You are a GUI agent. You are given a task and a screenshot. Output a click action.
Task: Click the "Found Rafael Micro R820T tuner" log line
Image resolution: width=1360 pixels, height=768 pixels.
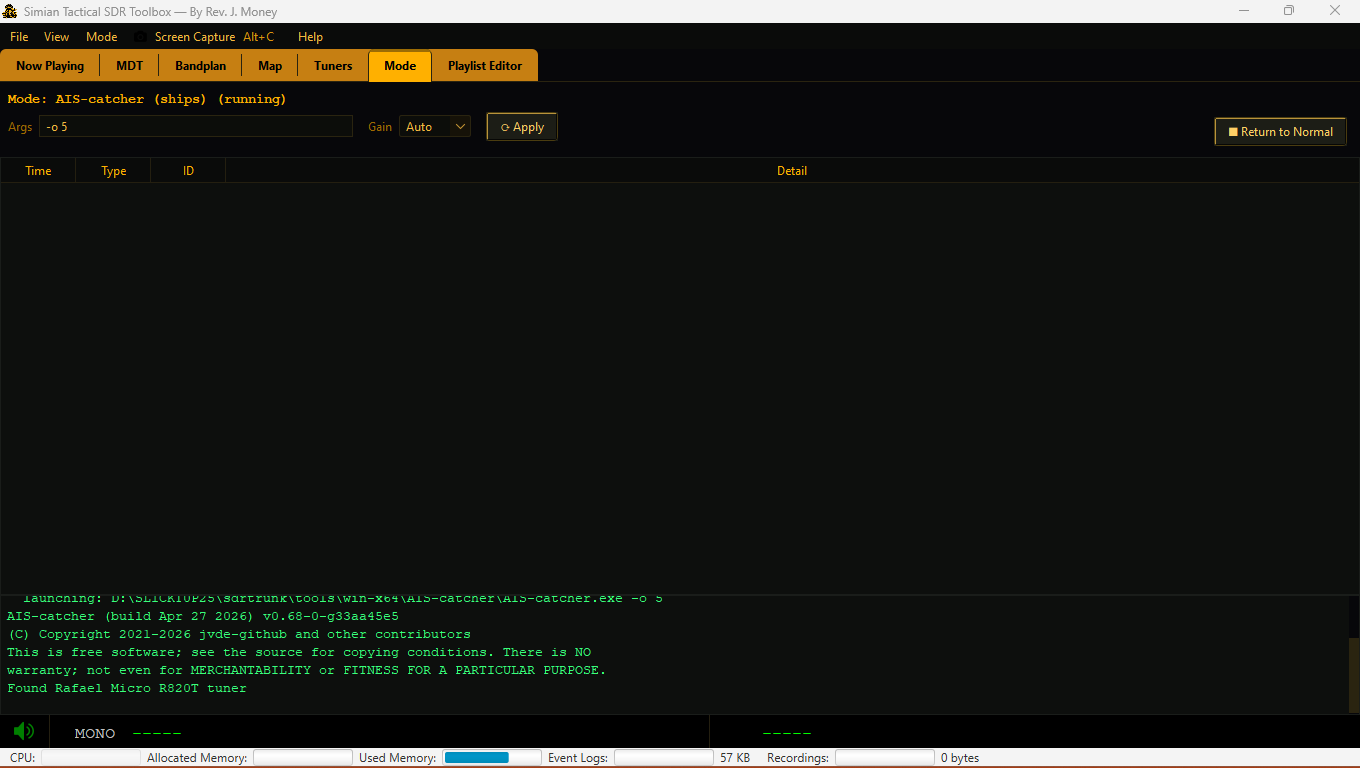pos(127,688)
